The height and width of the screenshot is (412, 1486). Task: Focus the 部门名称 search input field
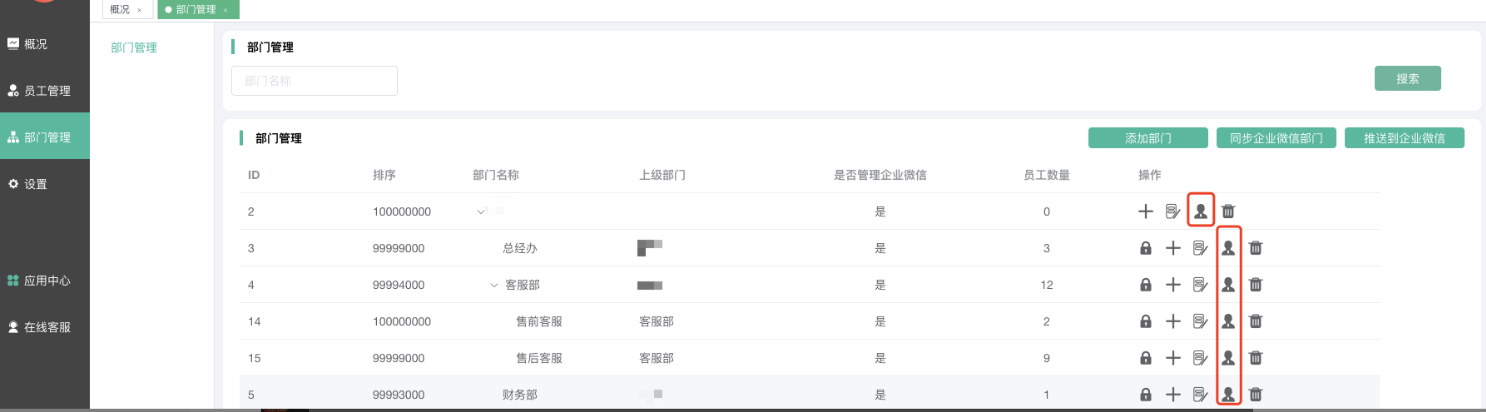(314, 81)
